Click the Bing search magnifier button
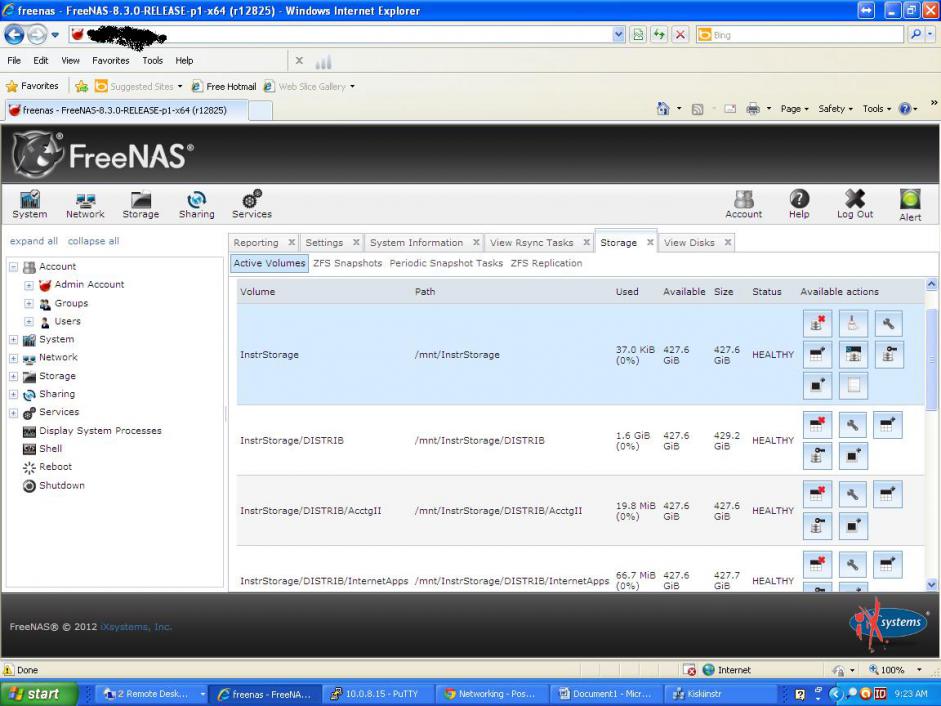 [x=915, y=35]
